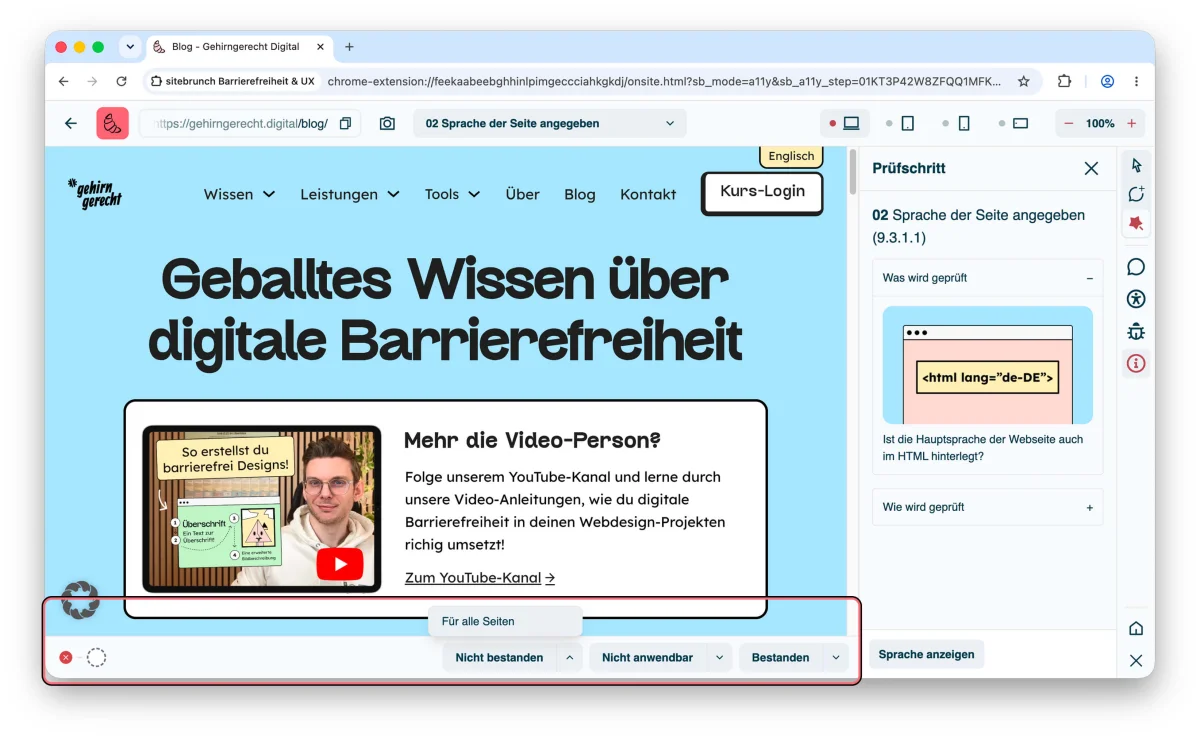1200x738 pixels.
Task: Open the 'Wissen' navigation menu
Action: coord(239,194)
